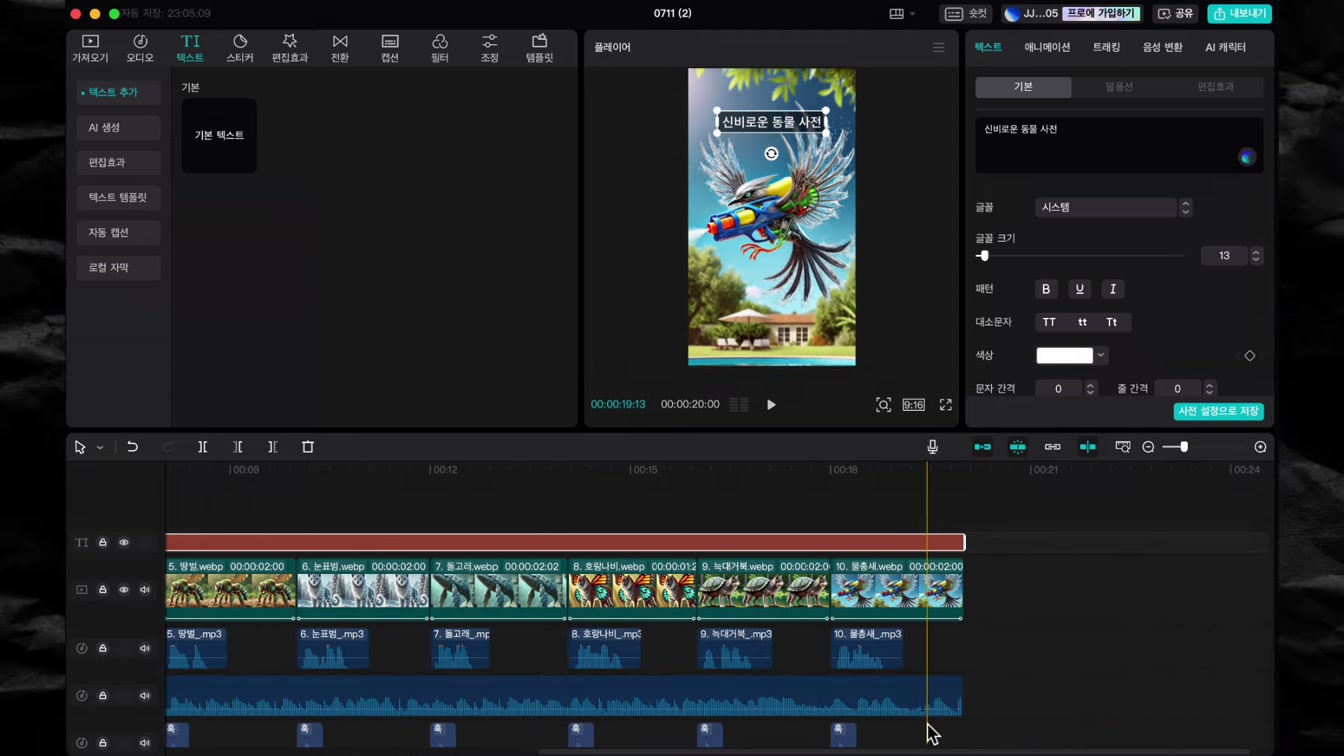
Task: Open the 조정 adjustment panel
Action: click(489, 48)
